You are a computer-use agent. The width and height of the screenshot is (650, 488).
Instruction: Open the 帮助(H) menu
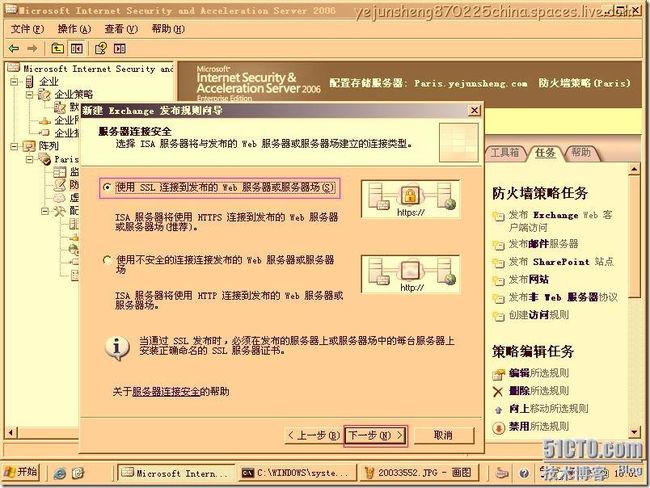tap(168, 29)
